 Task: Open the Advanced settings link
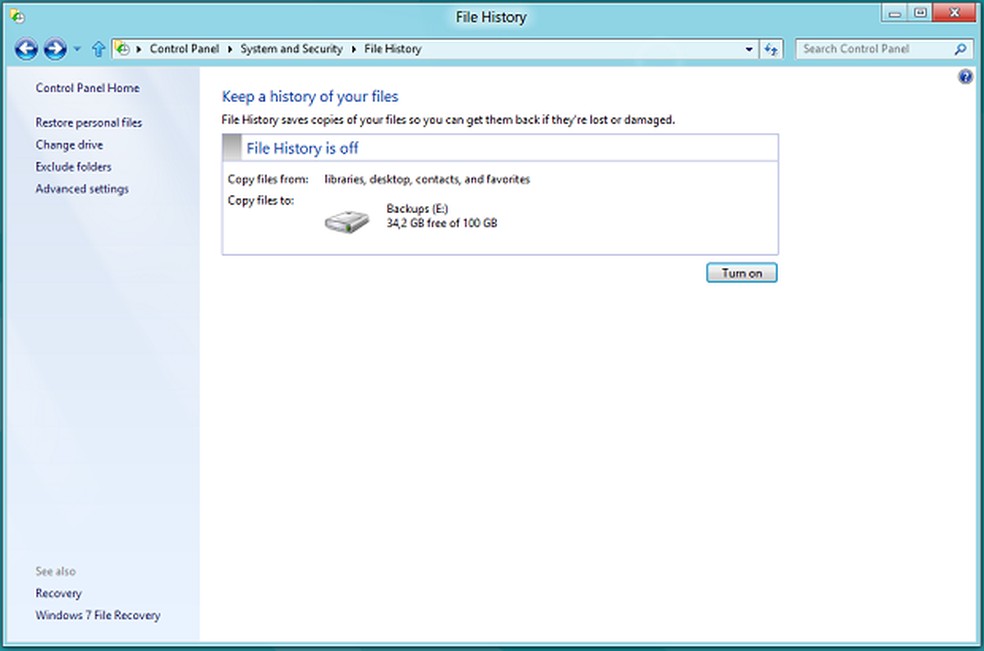tap(82, 188)
